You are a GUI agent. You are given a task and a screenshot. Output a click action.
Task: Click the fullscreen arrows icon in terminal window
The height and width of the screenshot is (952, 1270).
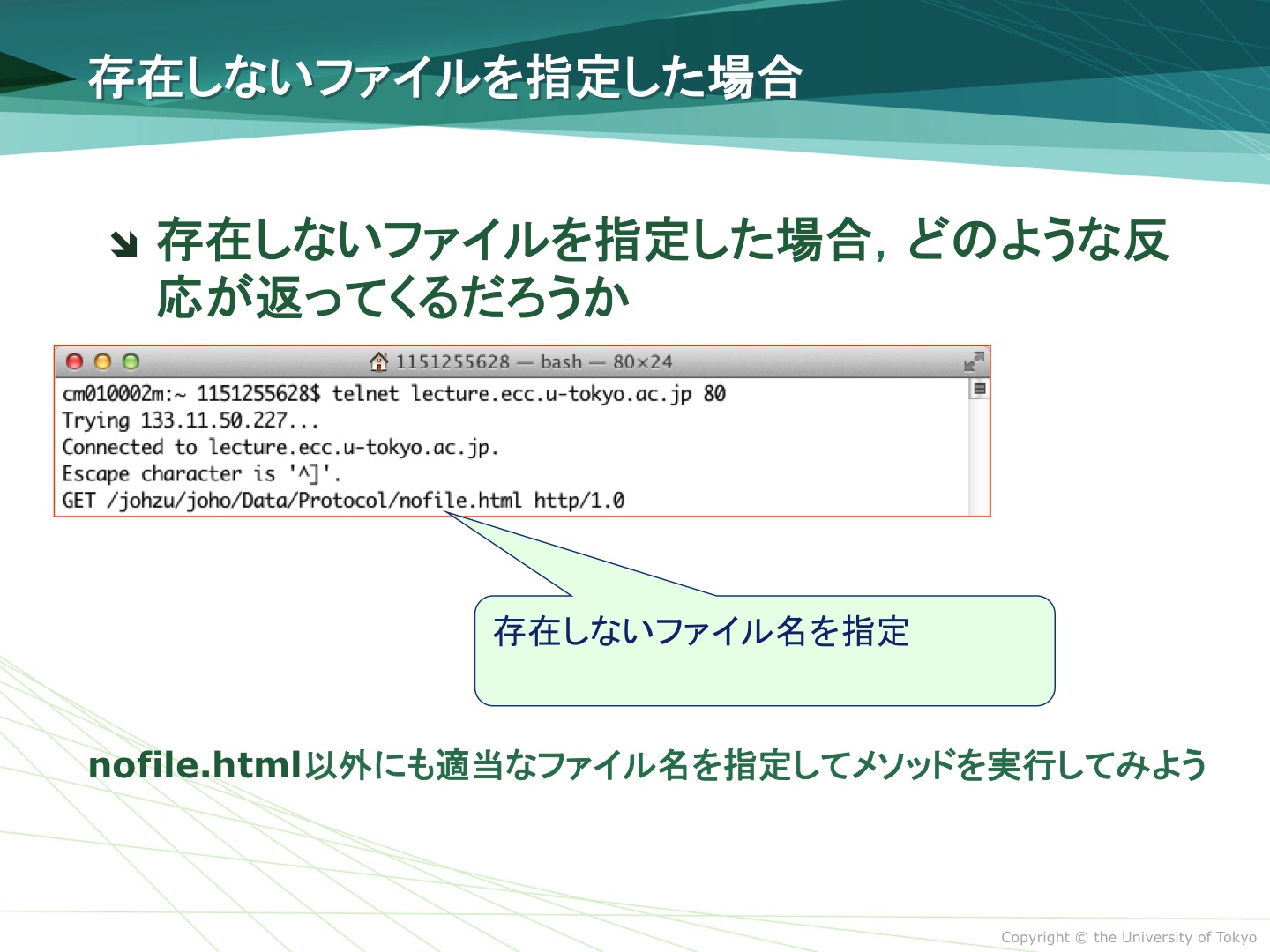974,361
